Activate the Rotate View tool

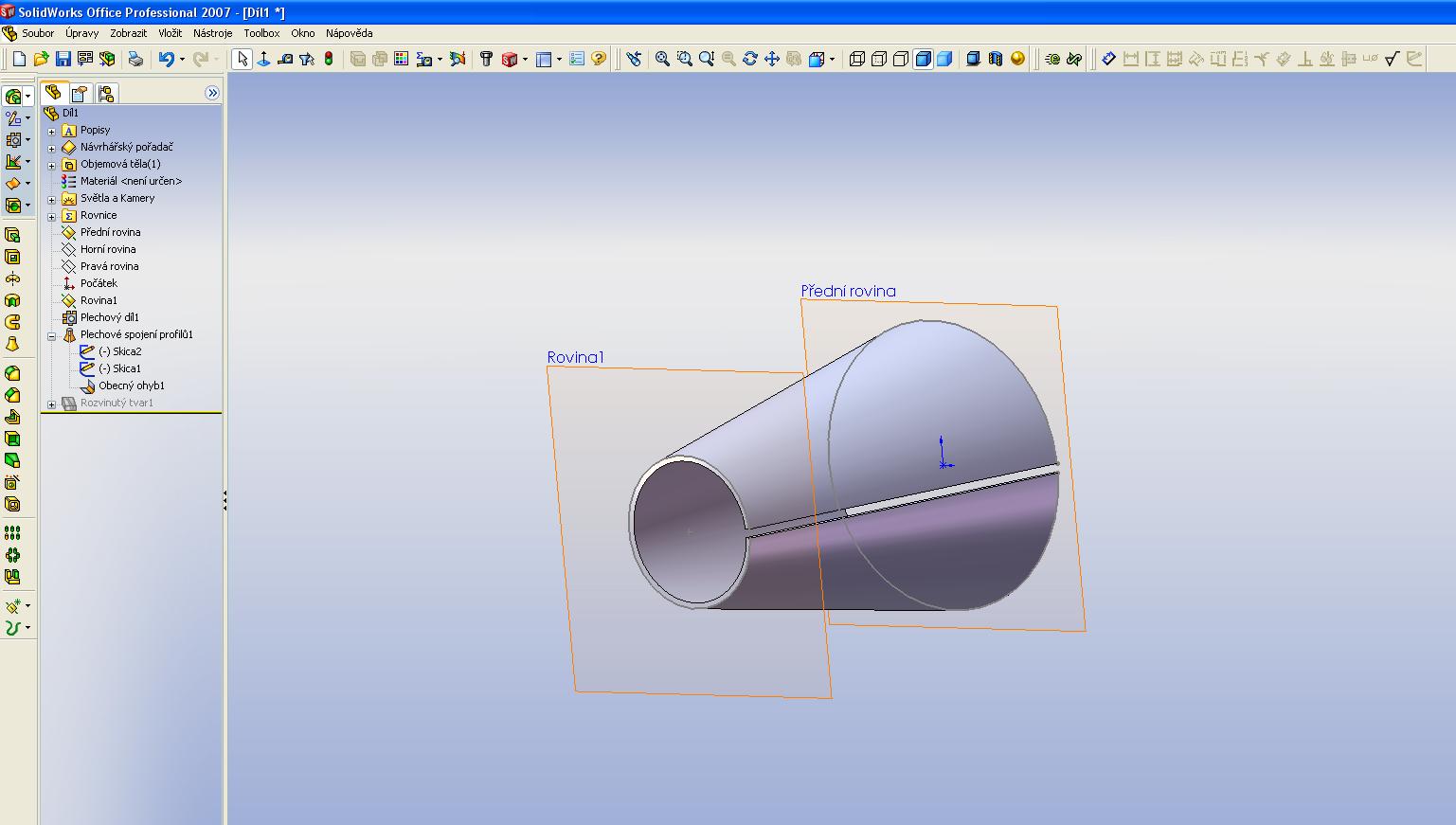pos(750,59)
